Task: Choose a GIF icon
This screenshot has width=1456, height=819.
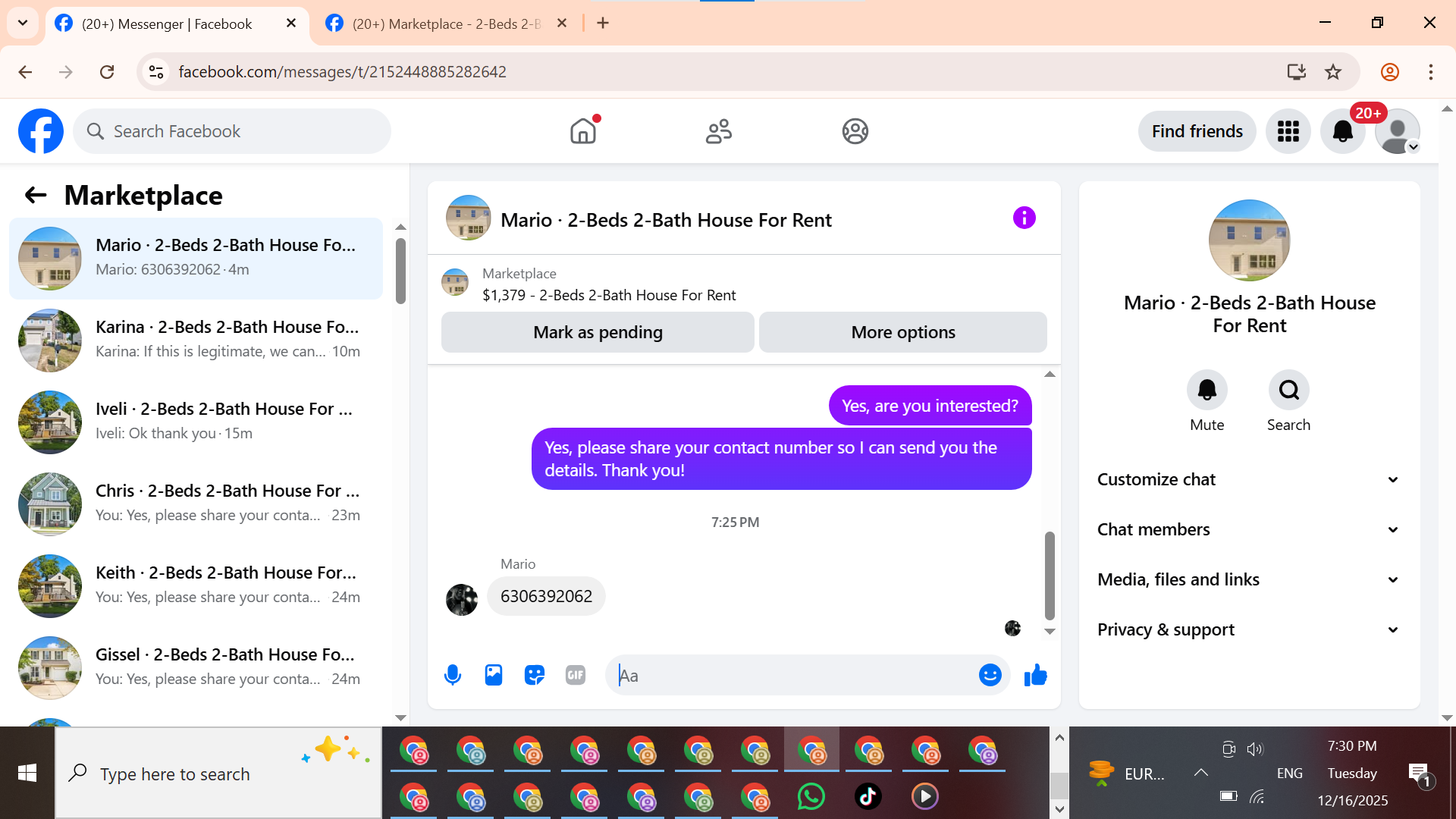Action: coord(576,675)
